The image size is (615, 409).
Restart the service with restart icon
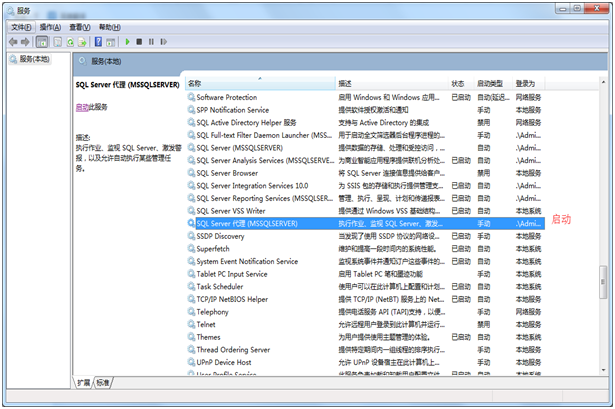[164, 42]
